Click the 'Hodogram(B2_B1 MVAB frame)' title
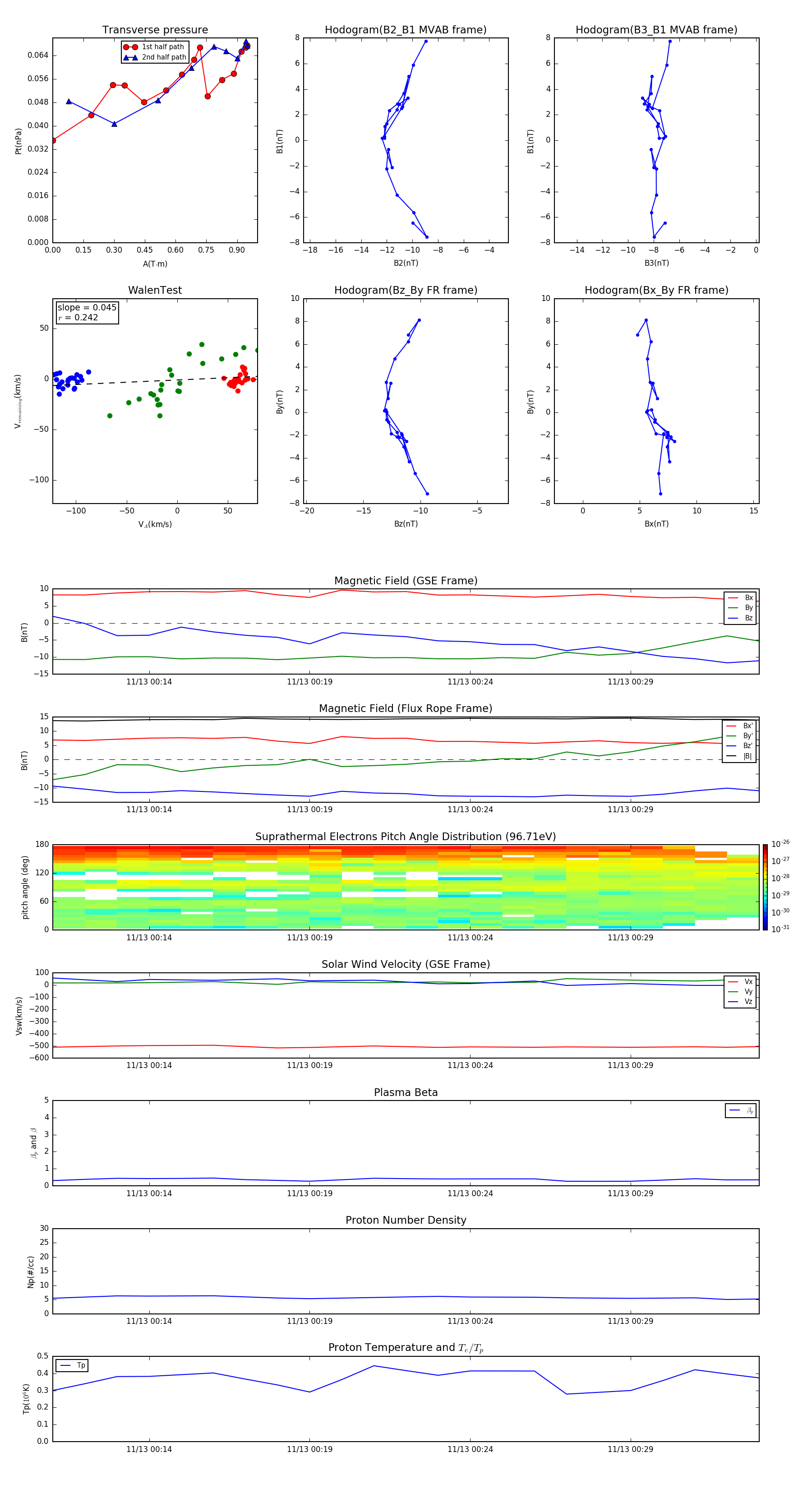 pyautogui.click(x=406, y=30)
